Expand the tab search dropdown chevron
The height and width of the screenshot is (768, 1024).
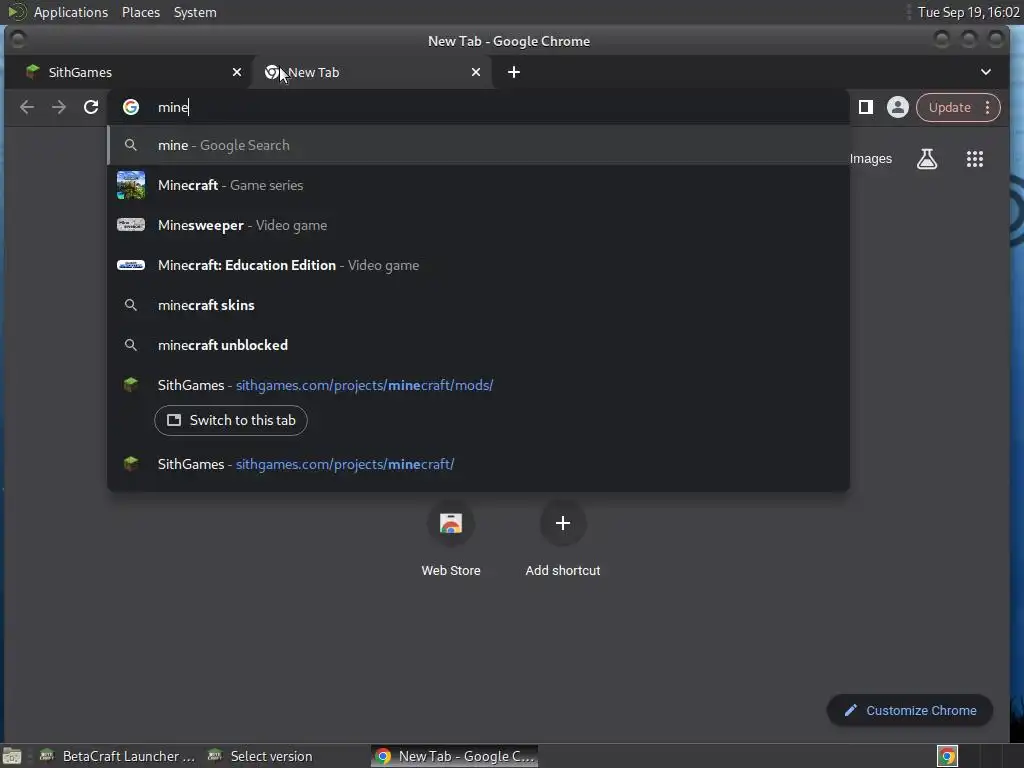tap(985, 72)
